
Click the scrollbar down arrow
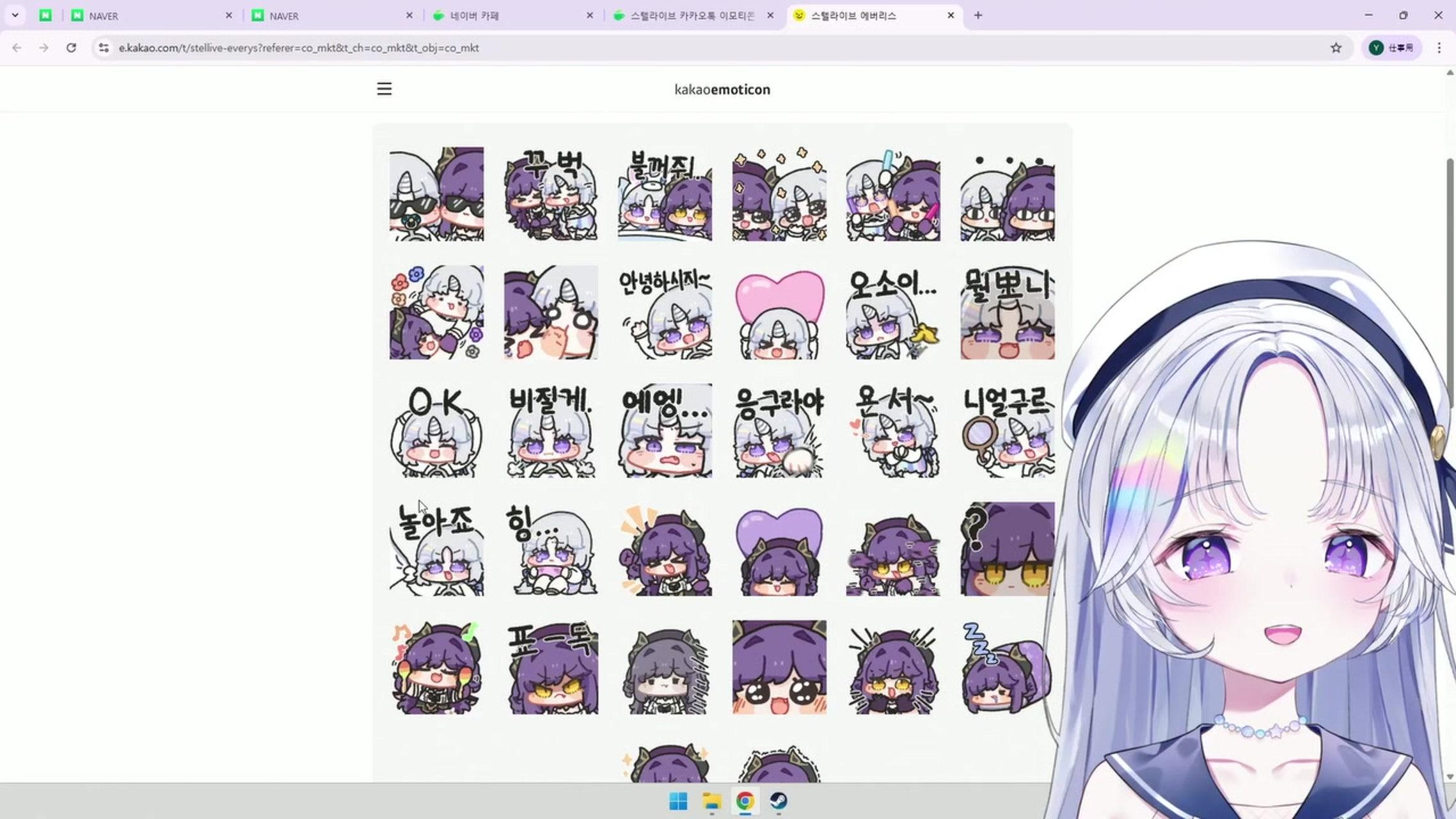pyautogui.click(x=1450, y=777)
